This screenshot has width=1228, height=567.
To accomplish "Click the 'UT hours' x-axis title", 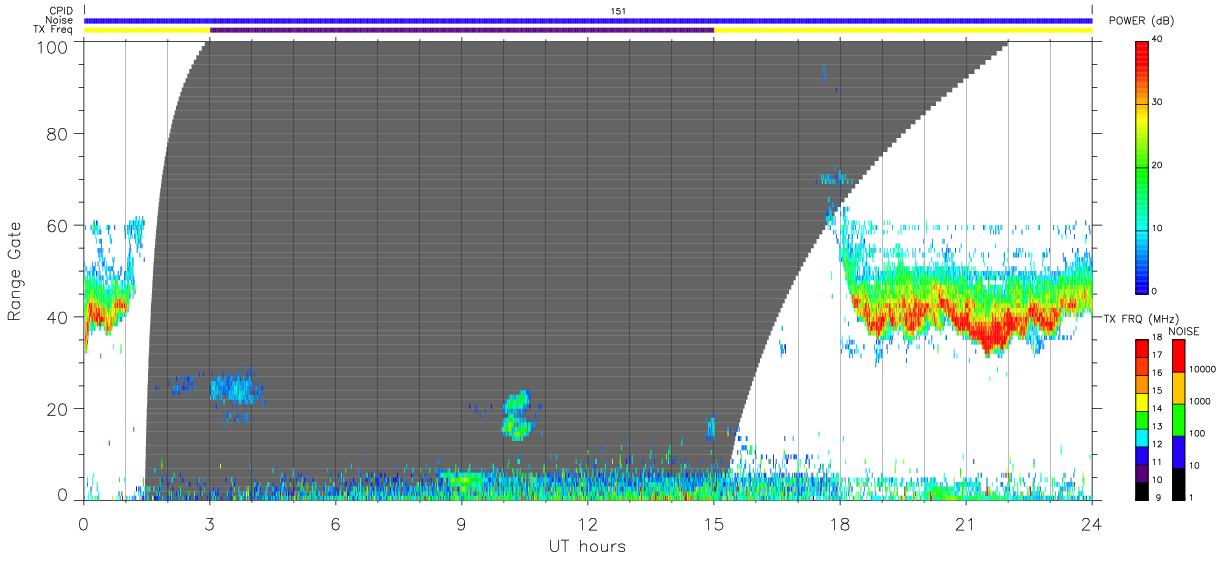I will pos(586,547).
